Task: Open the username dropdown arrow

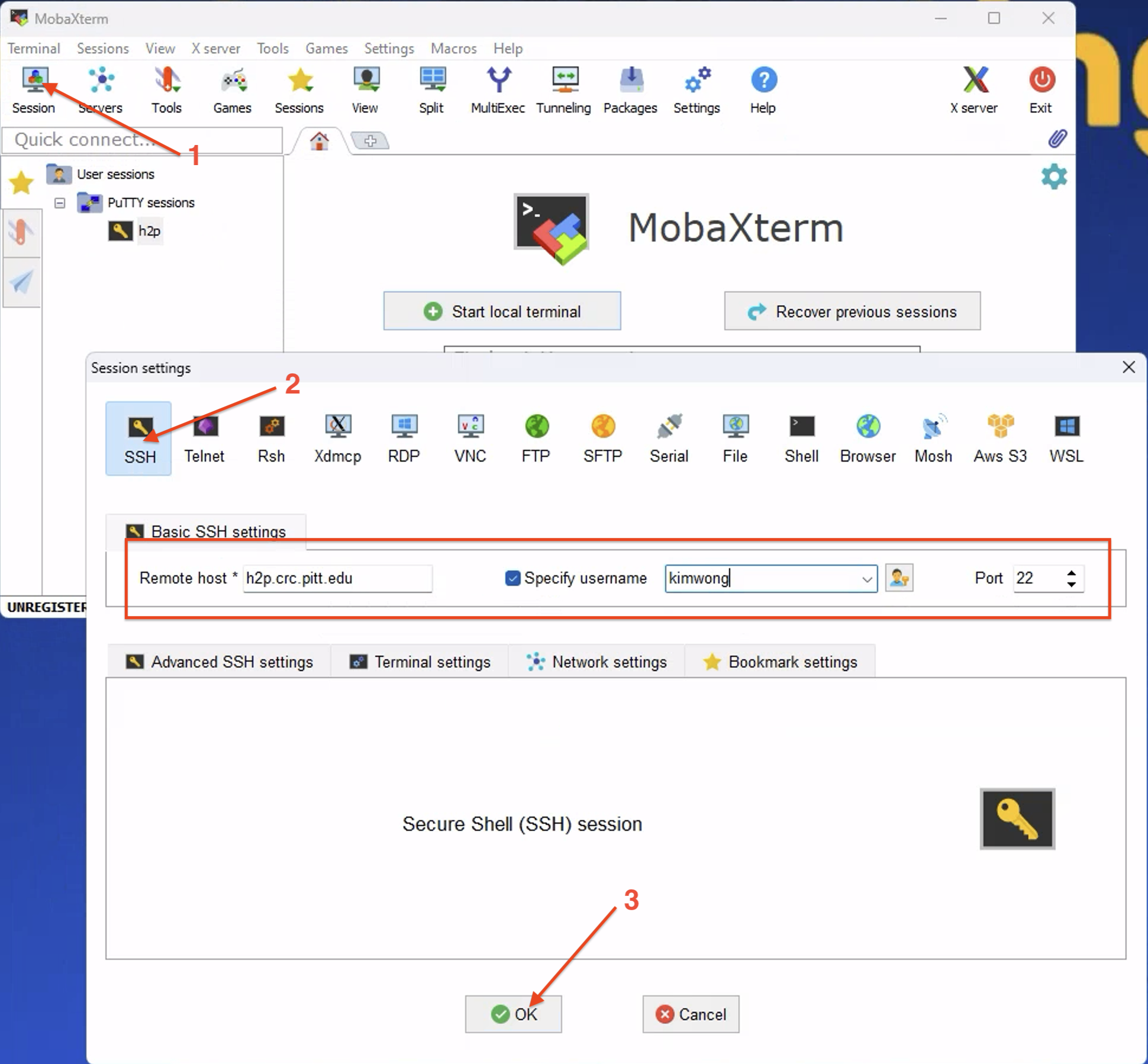Action: pos(867,579)
